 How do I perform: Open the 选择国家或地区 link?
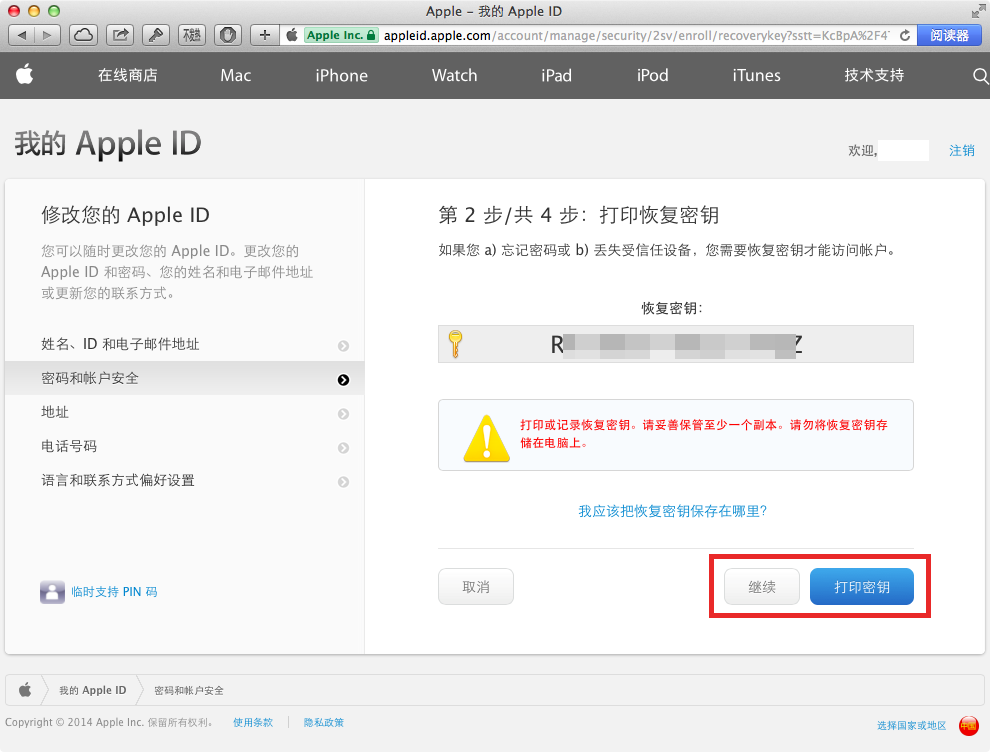point(912,725)
